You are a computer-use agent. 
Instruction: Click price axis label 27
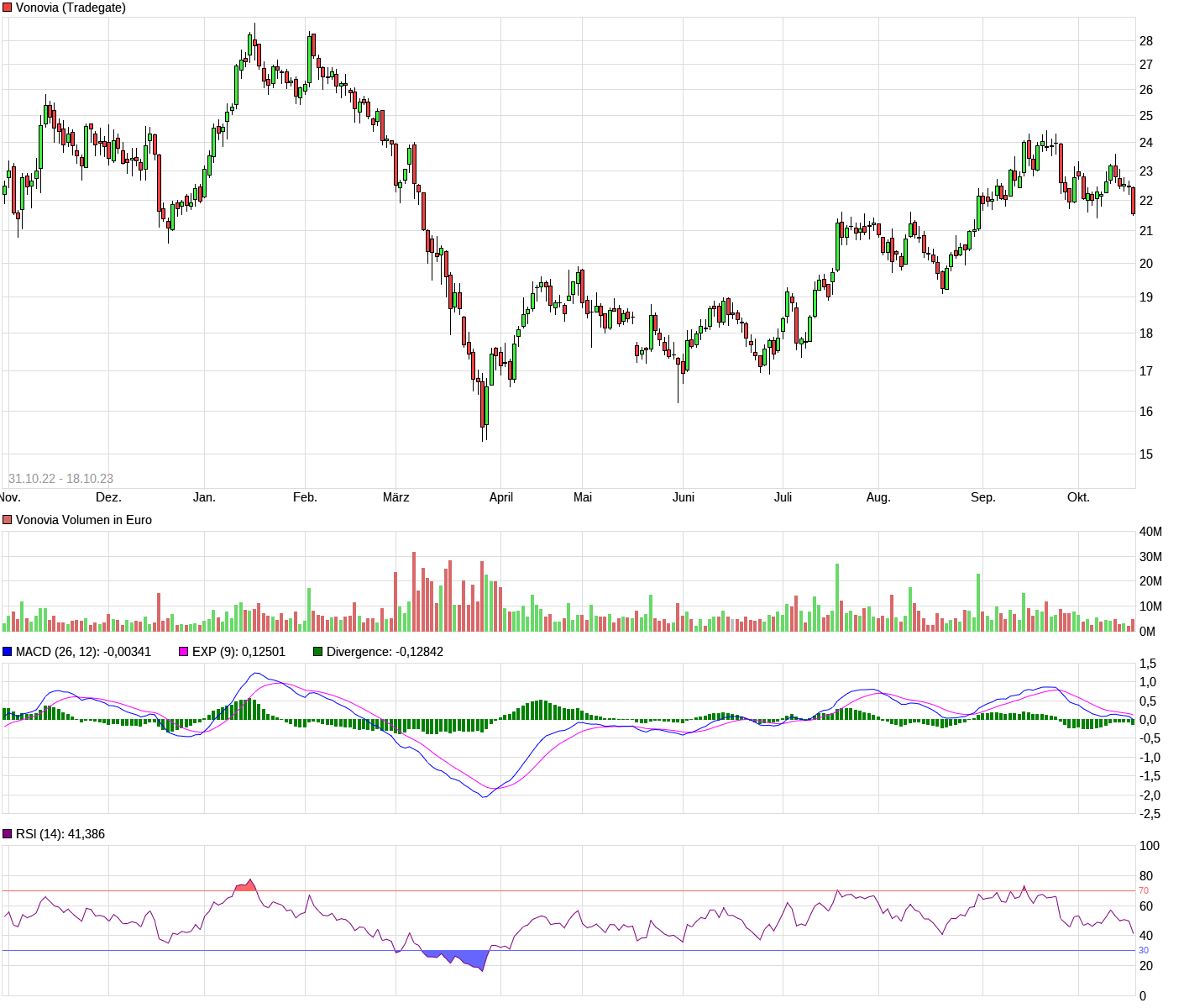coord(1146,65)
